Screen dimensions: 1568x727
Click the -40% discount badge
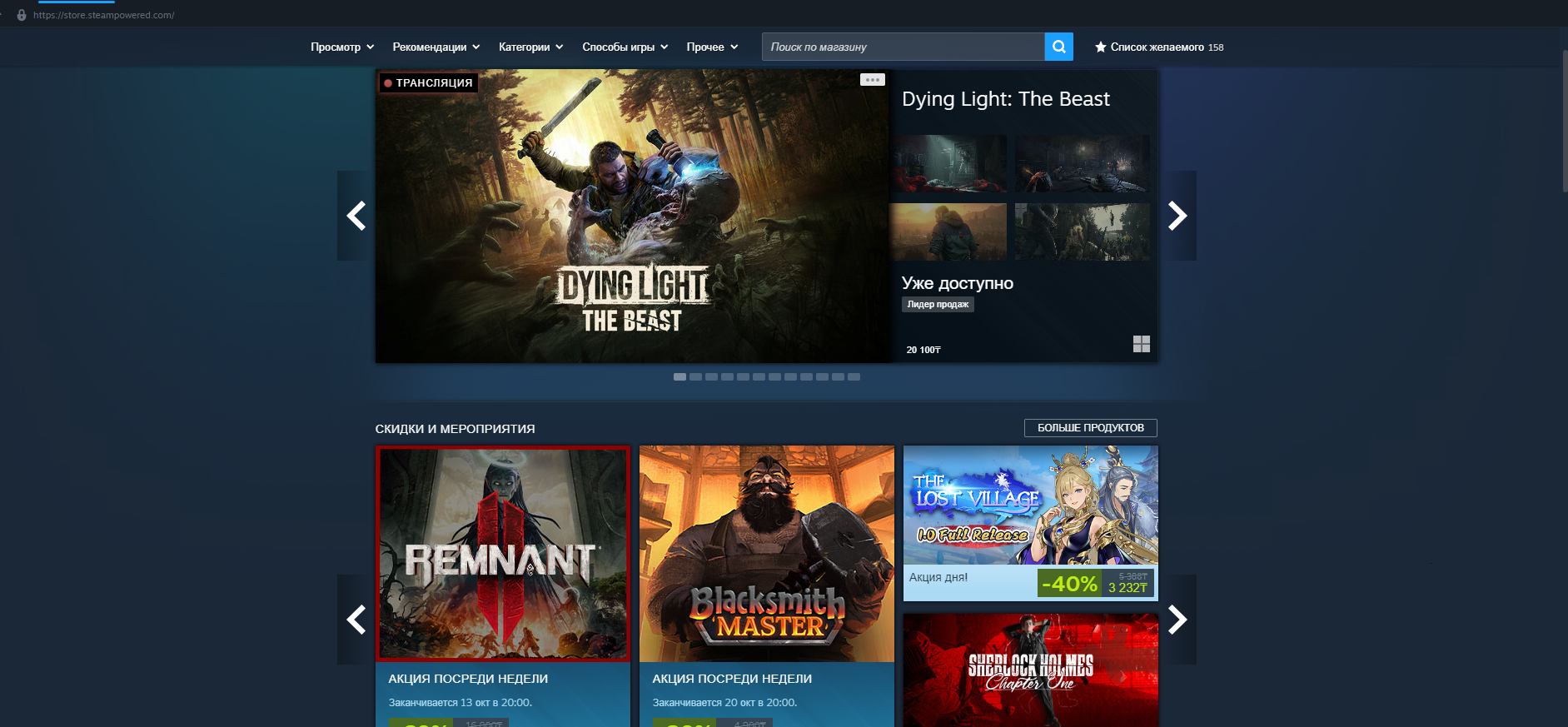click(1069, 584)
